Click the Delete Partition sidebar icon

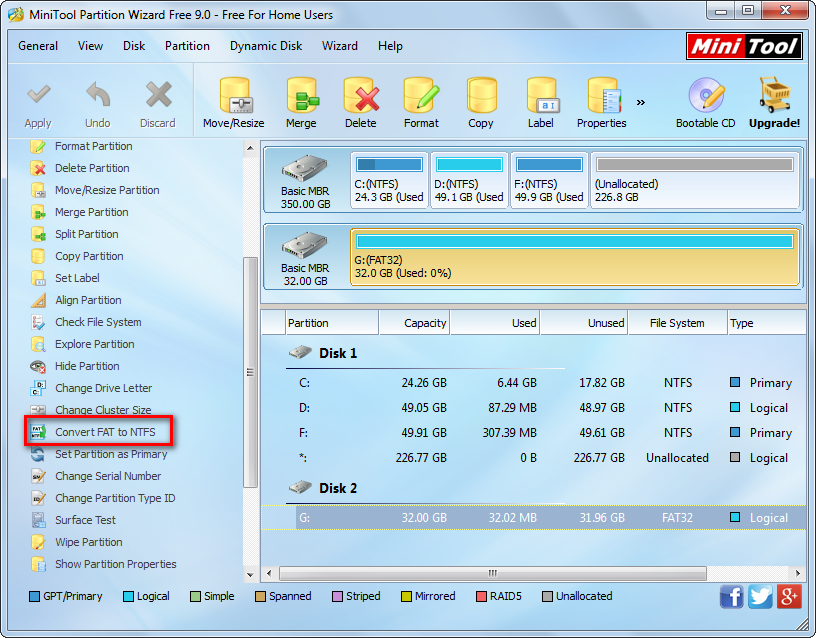tap(38, 169)
